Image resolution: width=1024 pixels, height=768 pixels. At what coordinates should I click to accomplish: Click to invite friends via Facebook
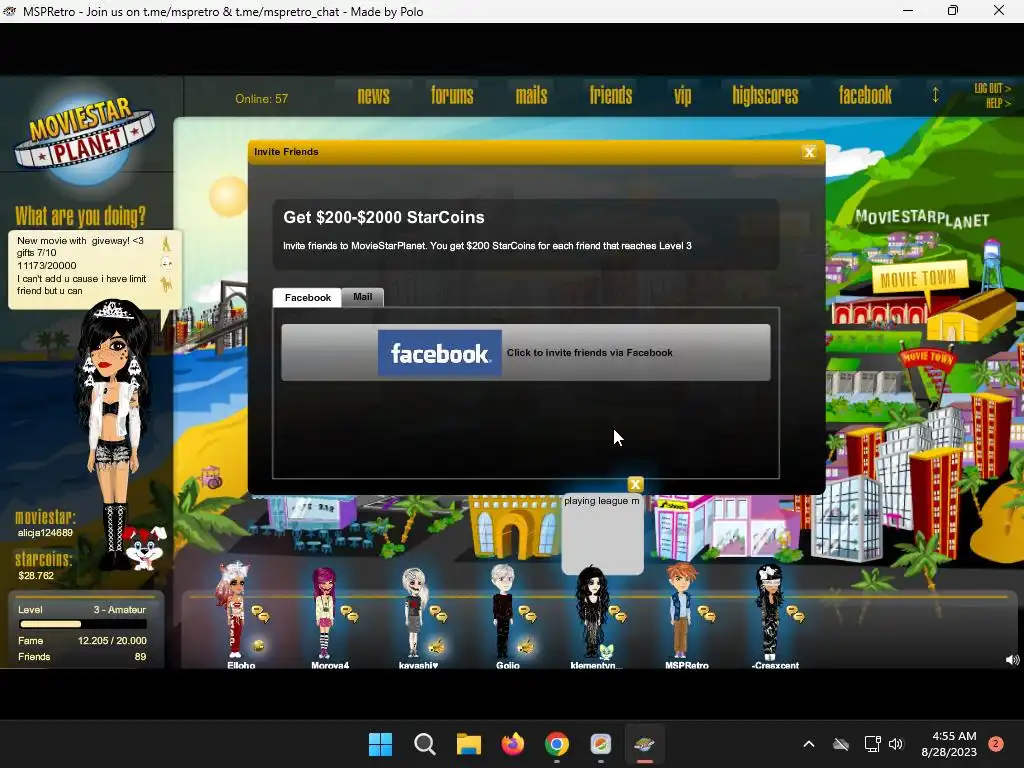tap(526, 353)
